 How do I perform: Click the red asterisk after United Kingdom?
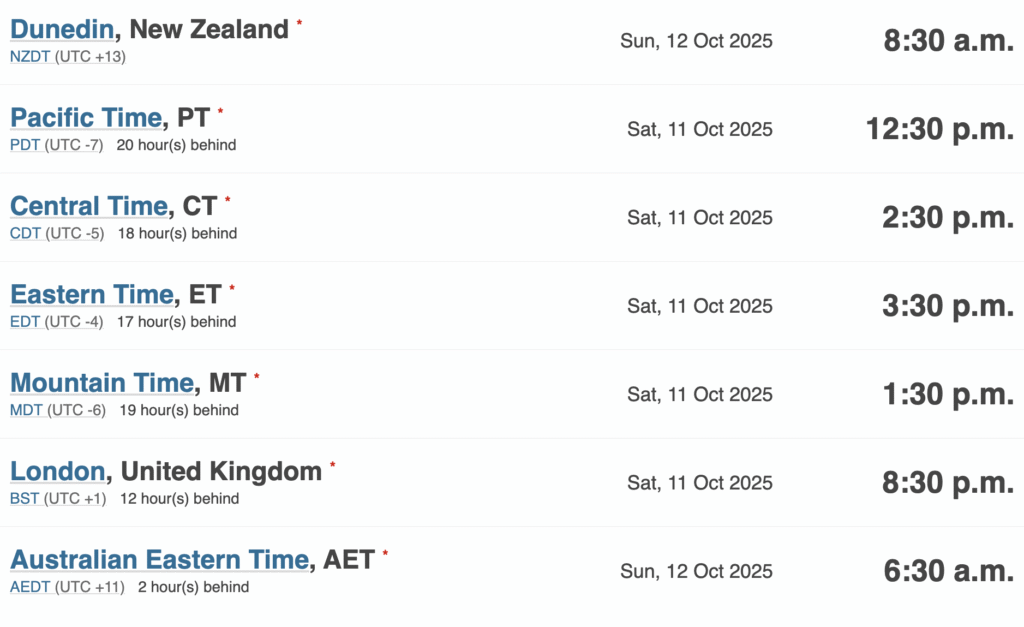tap(333, 464)
